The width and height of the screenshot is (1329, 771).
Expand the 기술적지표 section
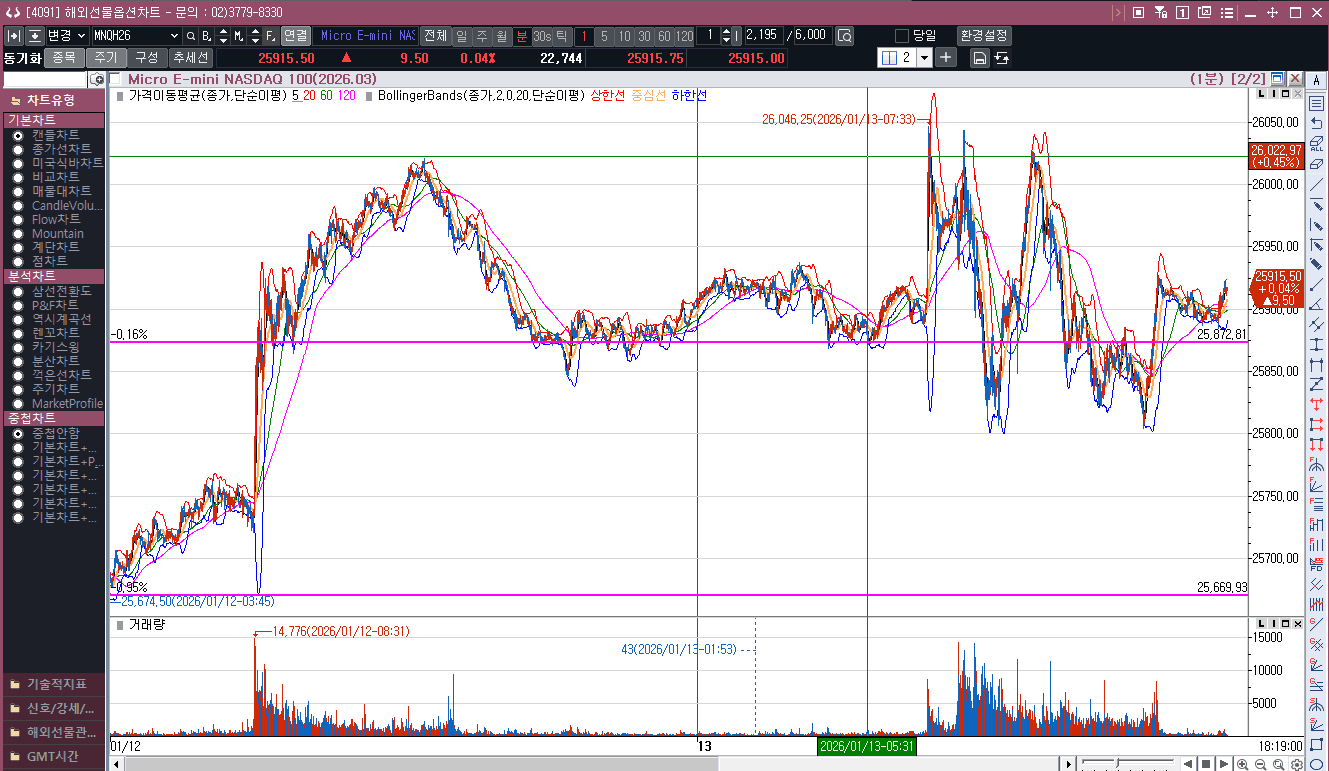55,684
